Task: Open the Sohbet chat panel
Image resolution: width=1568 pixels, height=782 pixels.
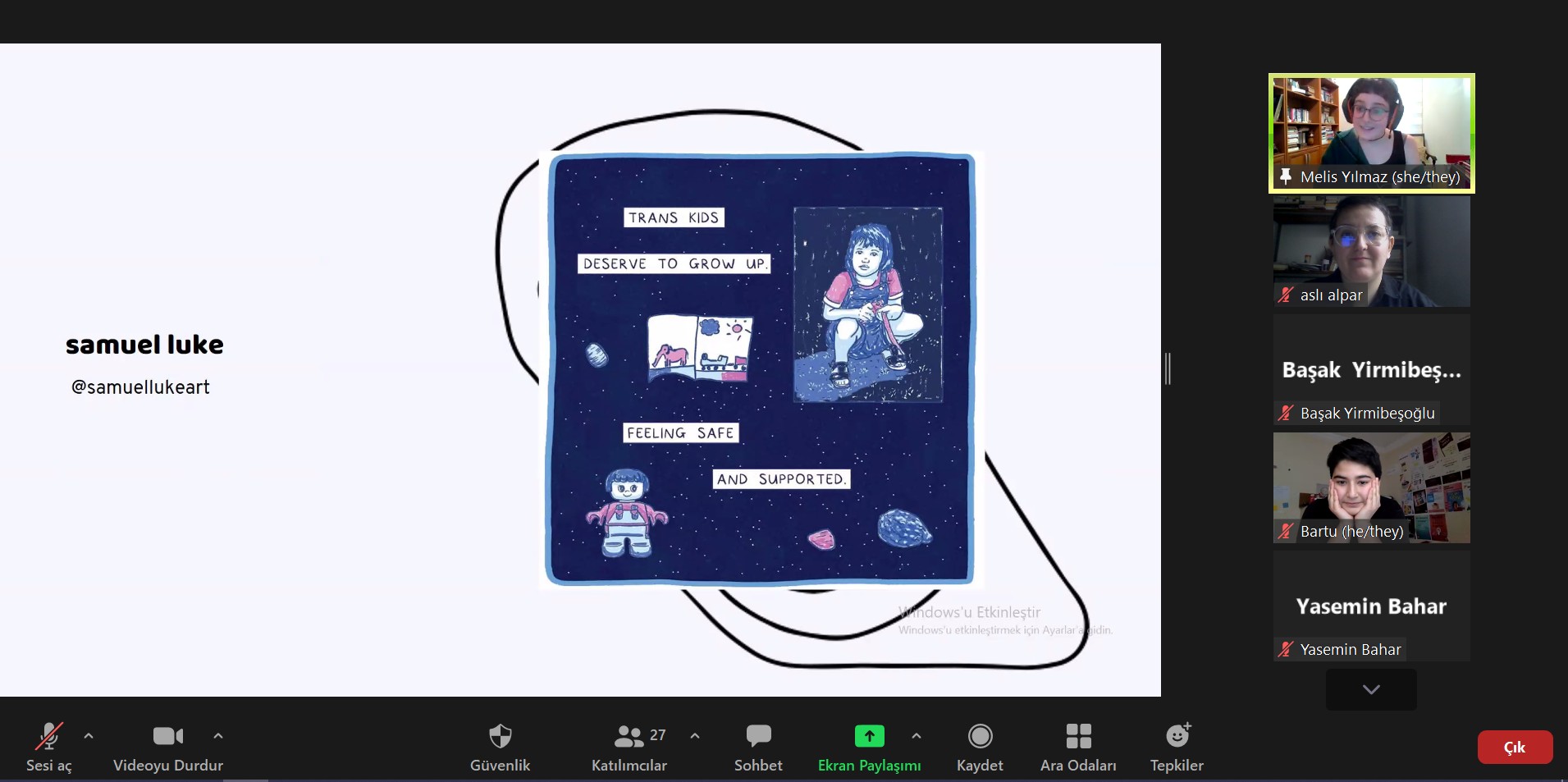Action: tap(758, 737)
